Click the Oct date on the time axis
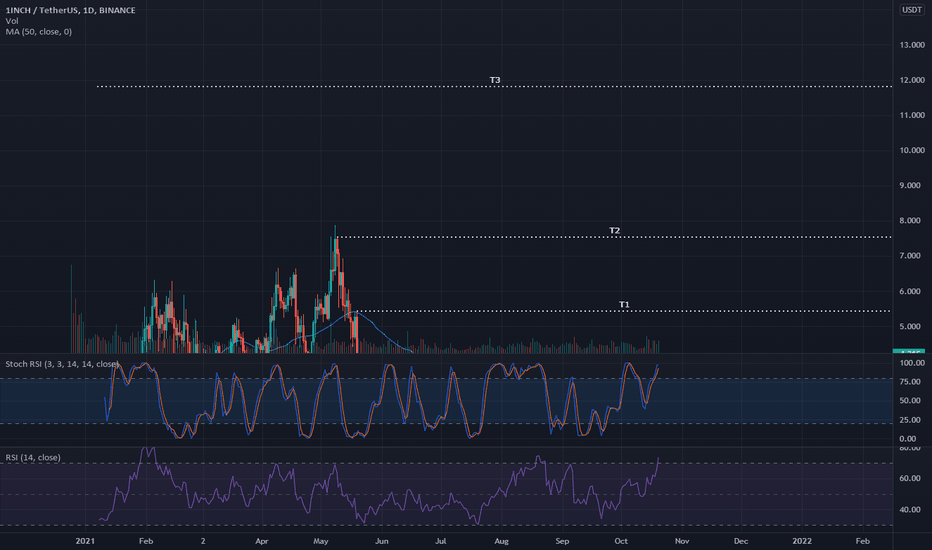Image resolution: width=932 pixels, height=550 pixels. tap(621, 541)
